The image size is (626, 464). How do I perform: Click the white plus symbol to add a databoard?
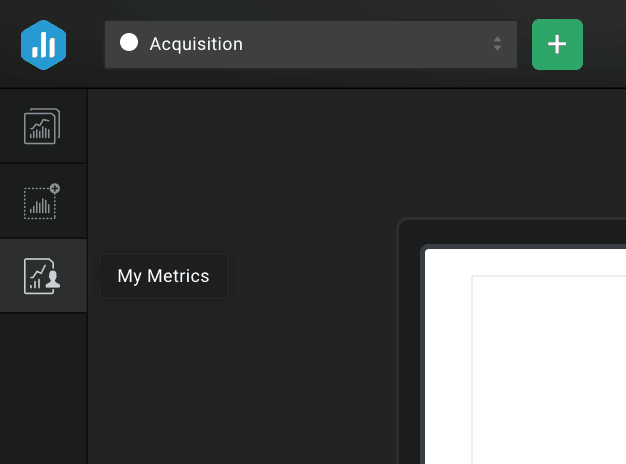(557, 45)
